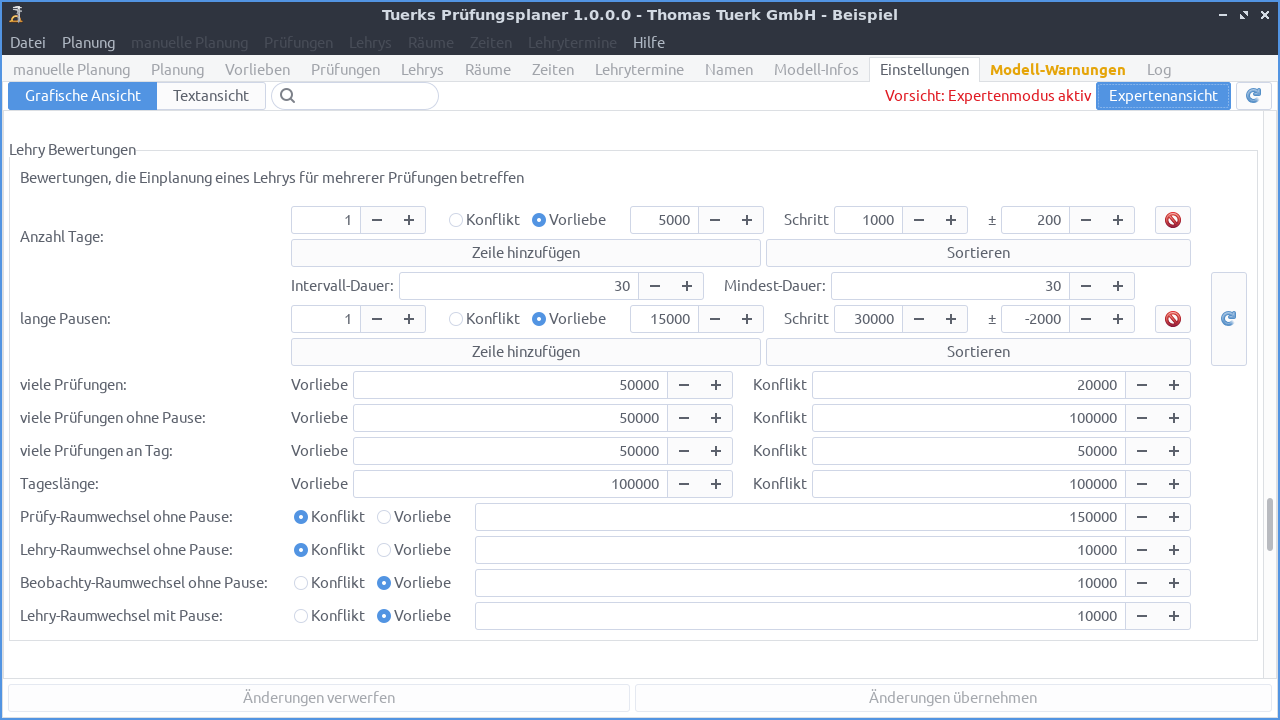Click the Sortieren button for lange Pausen
Screen dimensions: 1280x720
(x=977, y=351)
